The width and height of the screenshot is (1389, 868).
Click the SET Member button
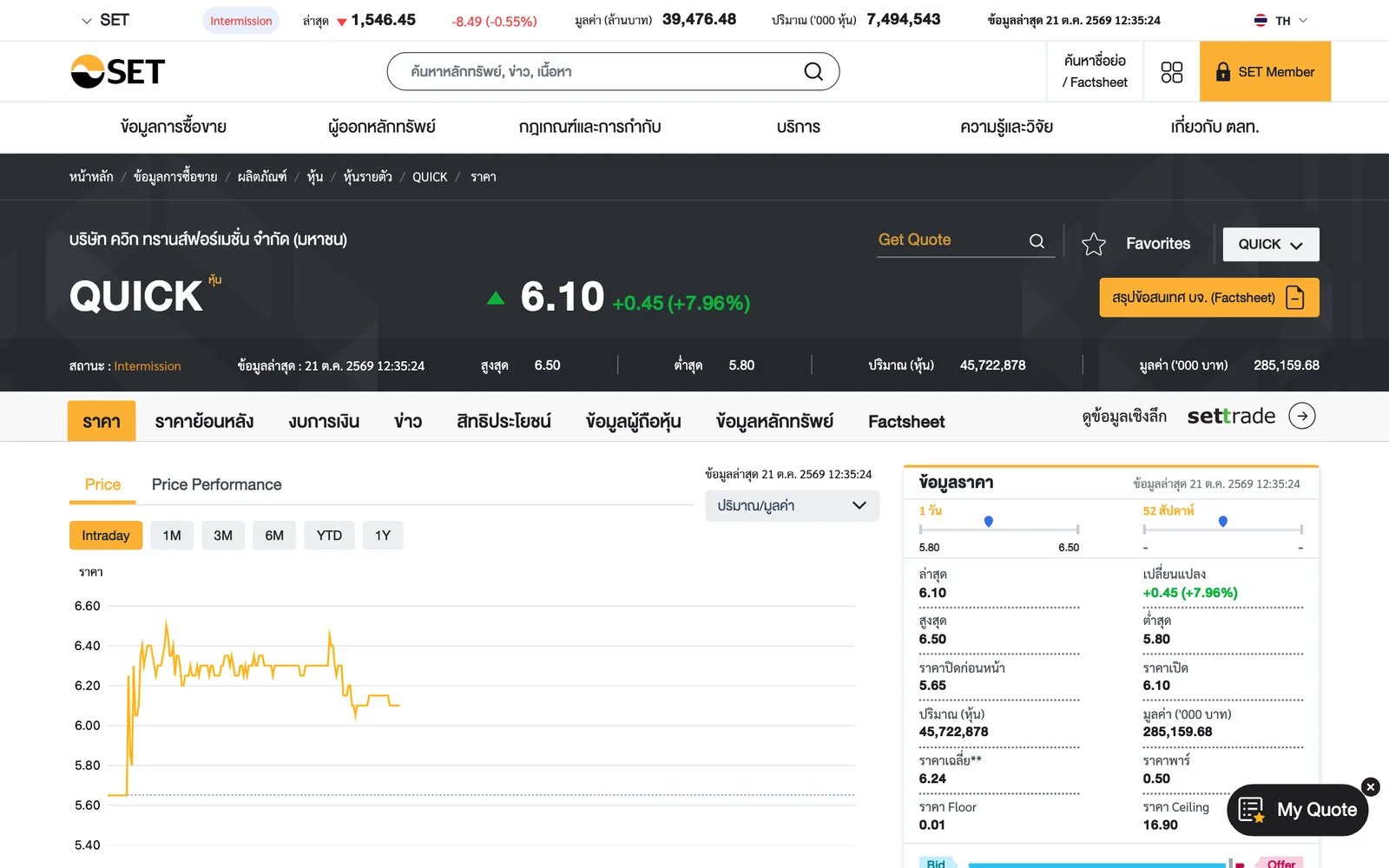pos(1265,71)
